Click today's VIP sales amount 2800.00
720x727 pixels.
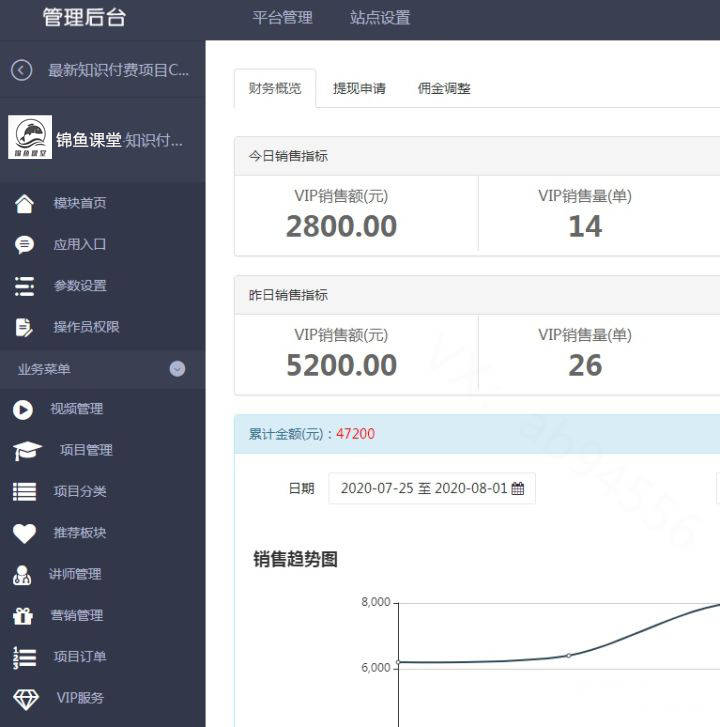click(341, 227)
